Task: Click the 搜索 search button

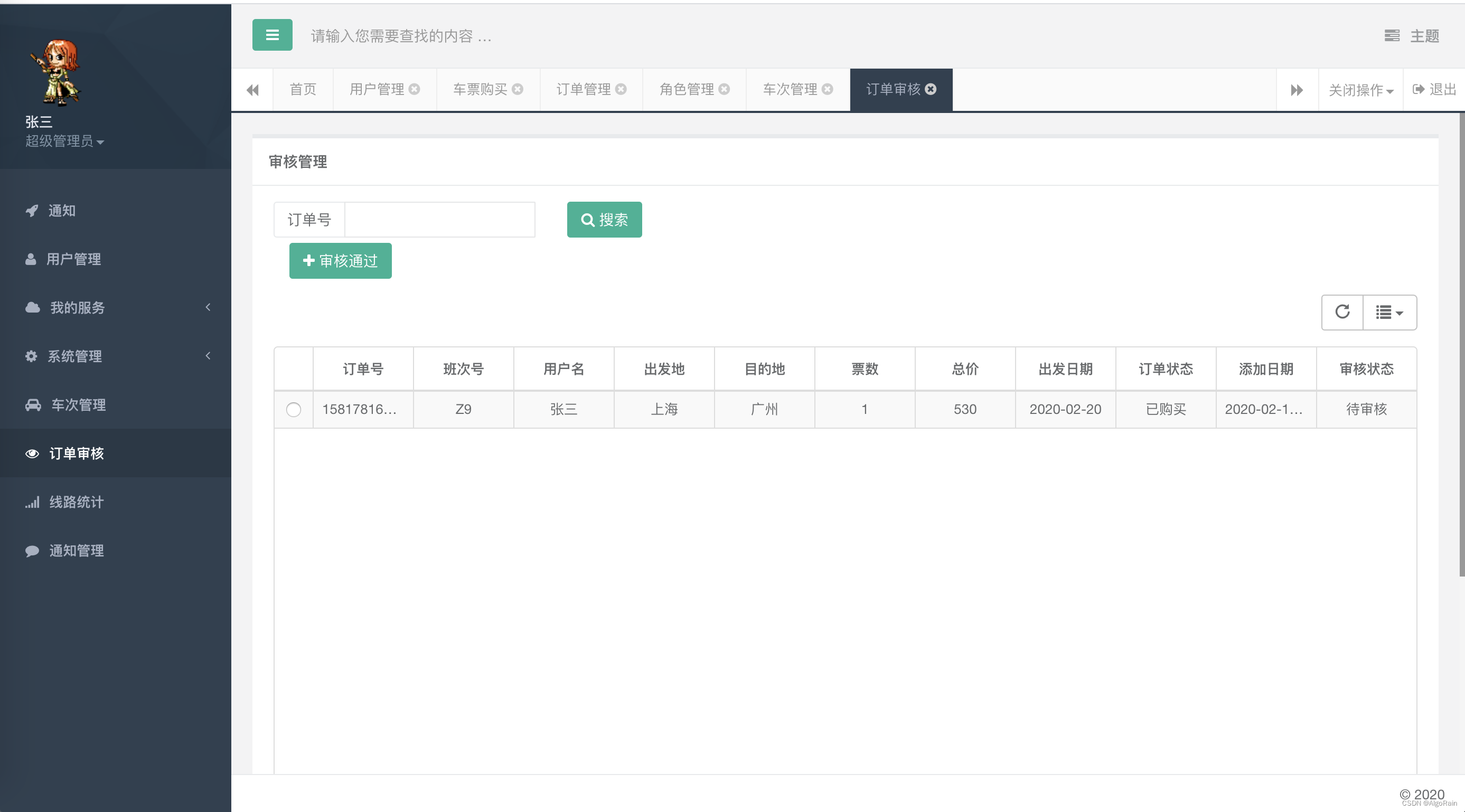Action: click(x=604, y=220)
